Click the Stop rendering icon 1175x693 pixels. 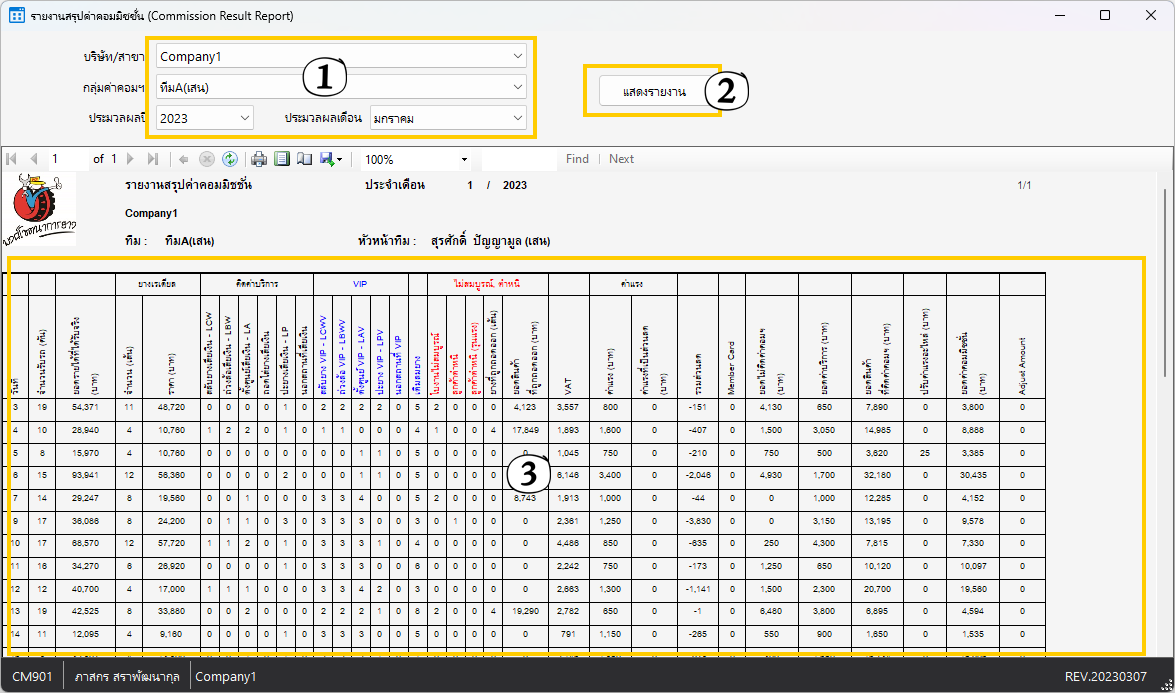point(207,159)
